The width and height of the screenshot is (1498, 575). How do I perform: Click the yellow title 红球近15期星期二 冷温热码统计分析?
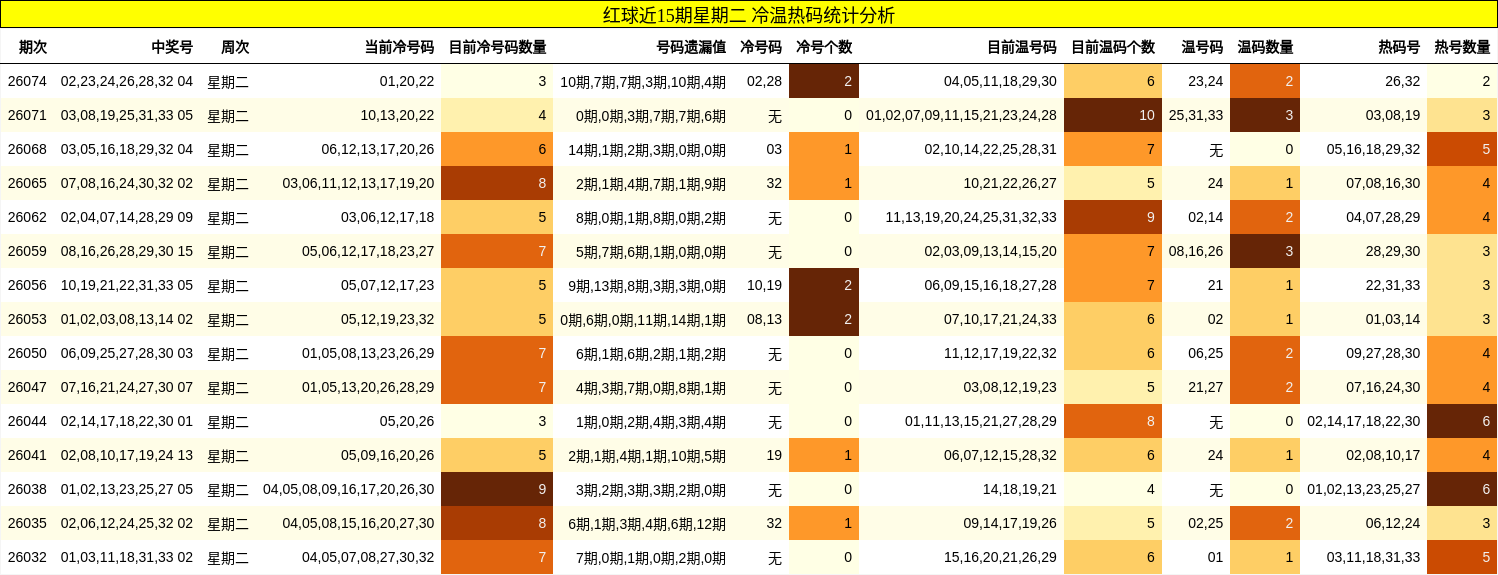pos(749,14)
